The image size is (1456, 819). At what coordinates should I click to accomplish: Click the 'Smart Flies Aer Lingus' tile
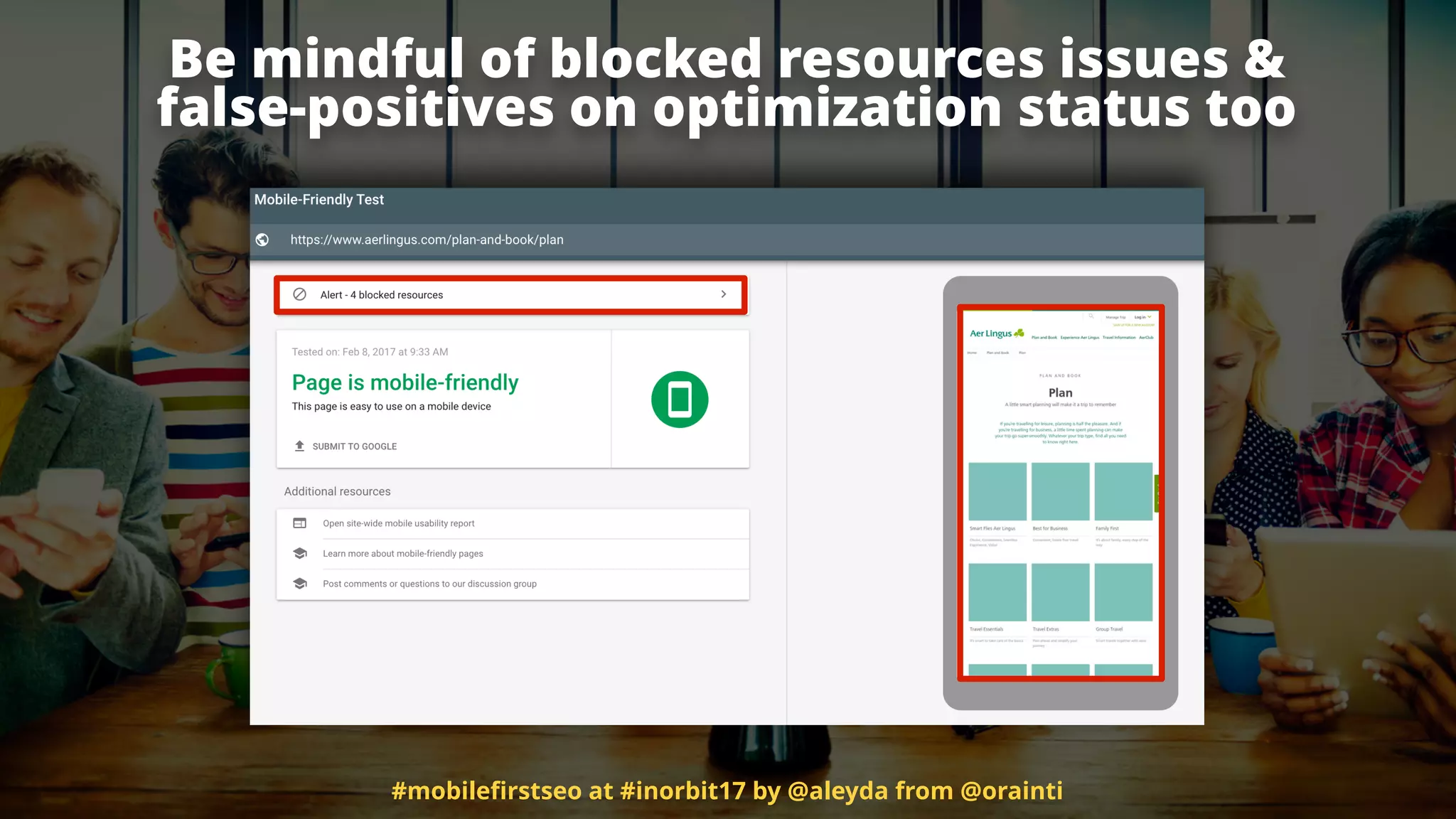(997, 491)
